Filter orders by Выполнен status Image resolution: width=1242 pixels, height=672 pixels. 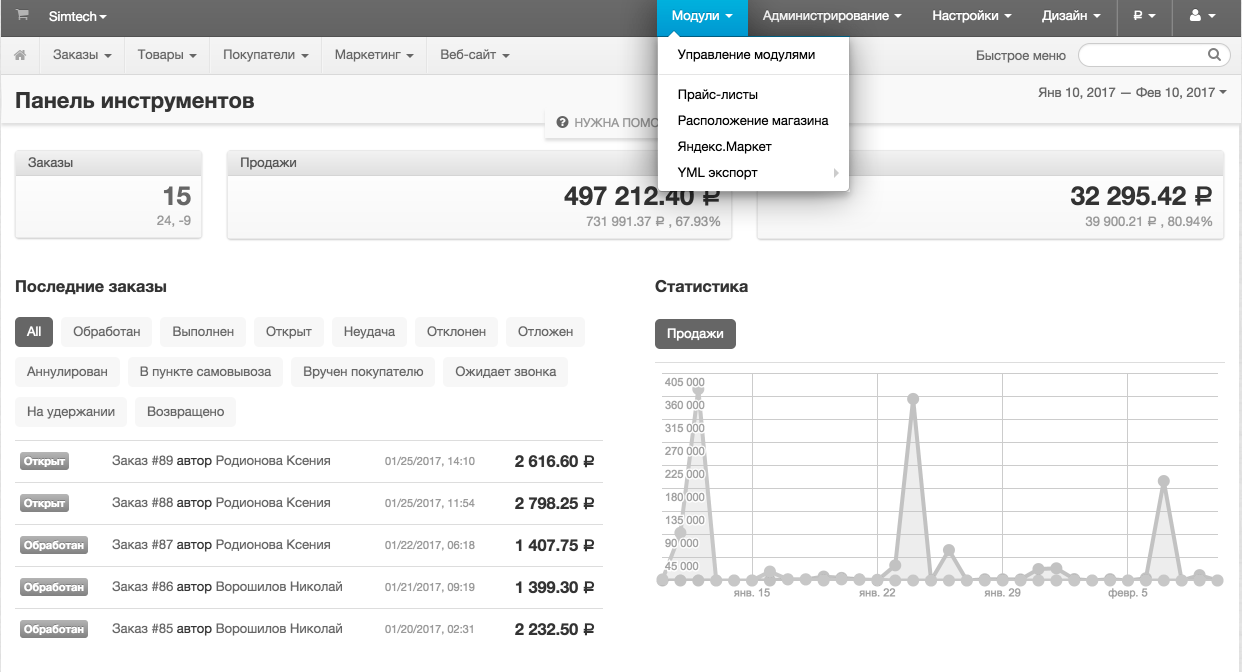tap(203, 332)
